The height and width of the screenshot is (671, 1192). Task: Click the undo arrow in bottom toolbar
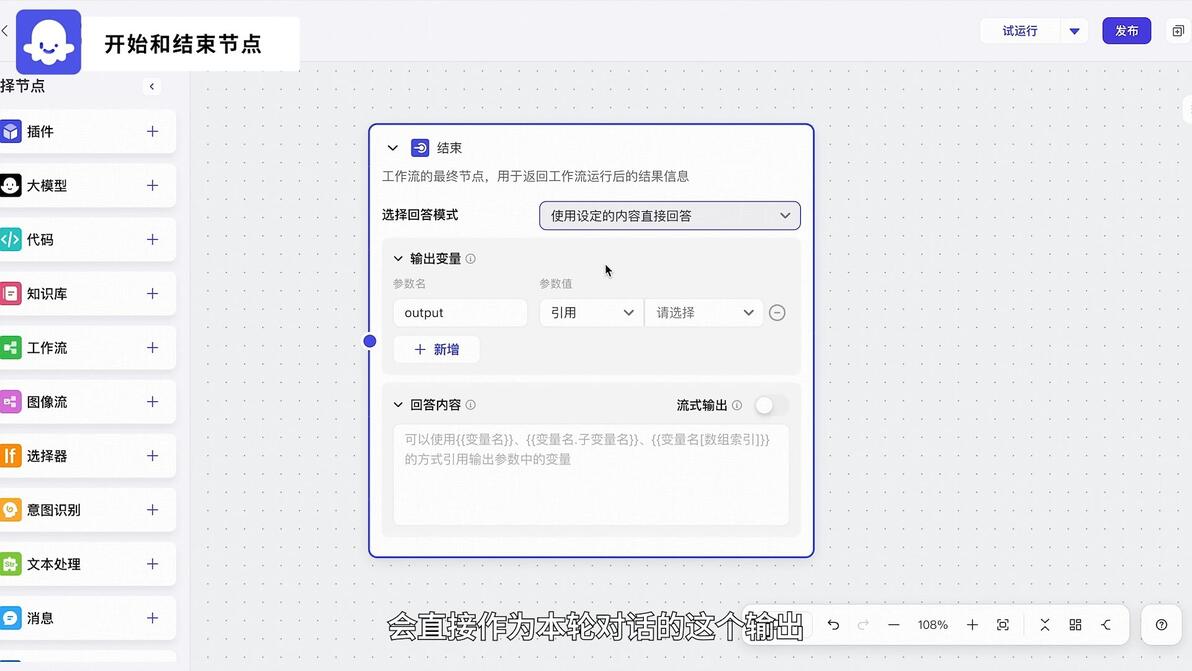point(833,625)
